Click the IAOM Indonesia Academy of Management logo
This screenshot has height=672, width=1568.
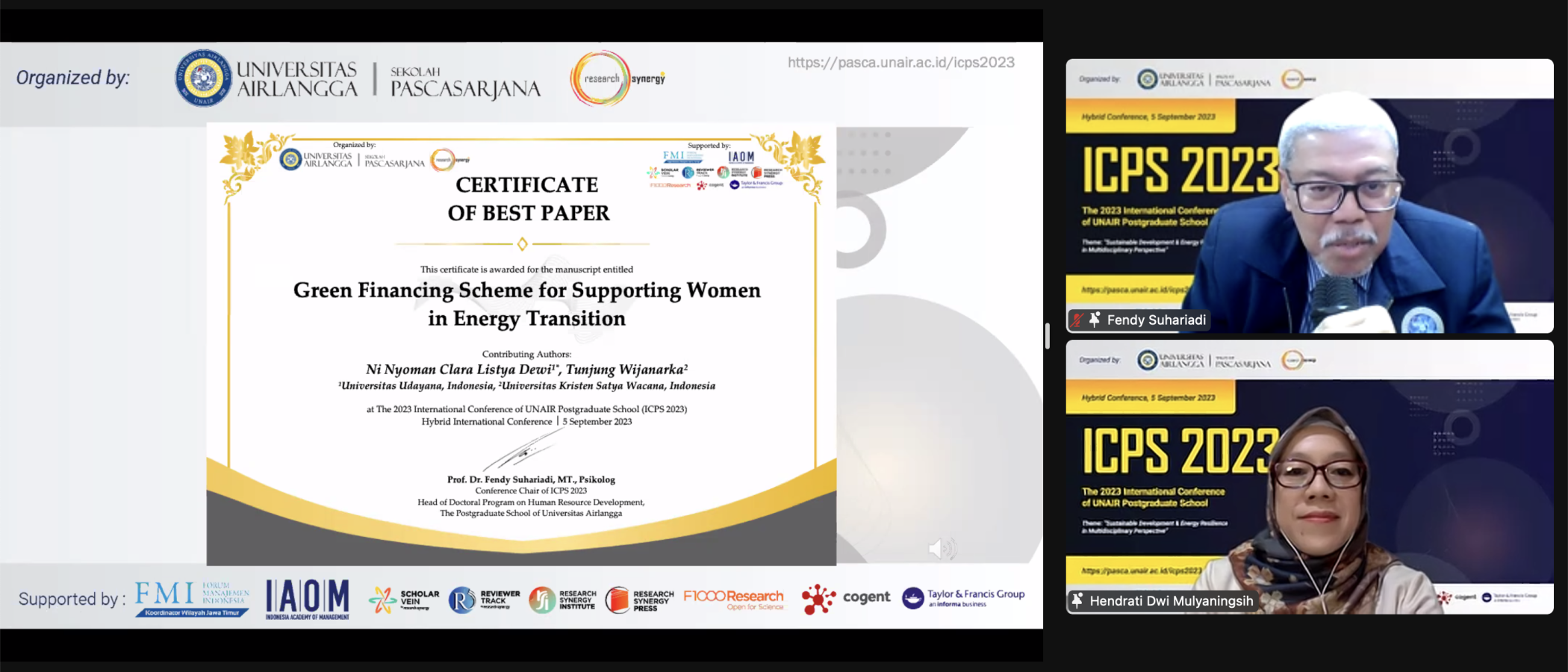click(308, 600)
